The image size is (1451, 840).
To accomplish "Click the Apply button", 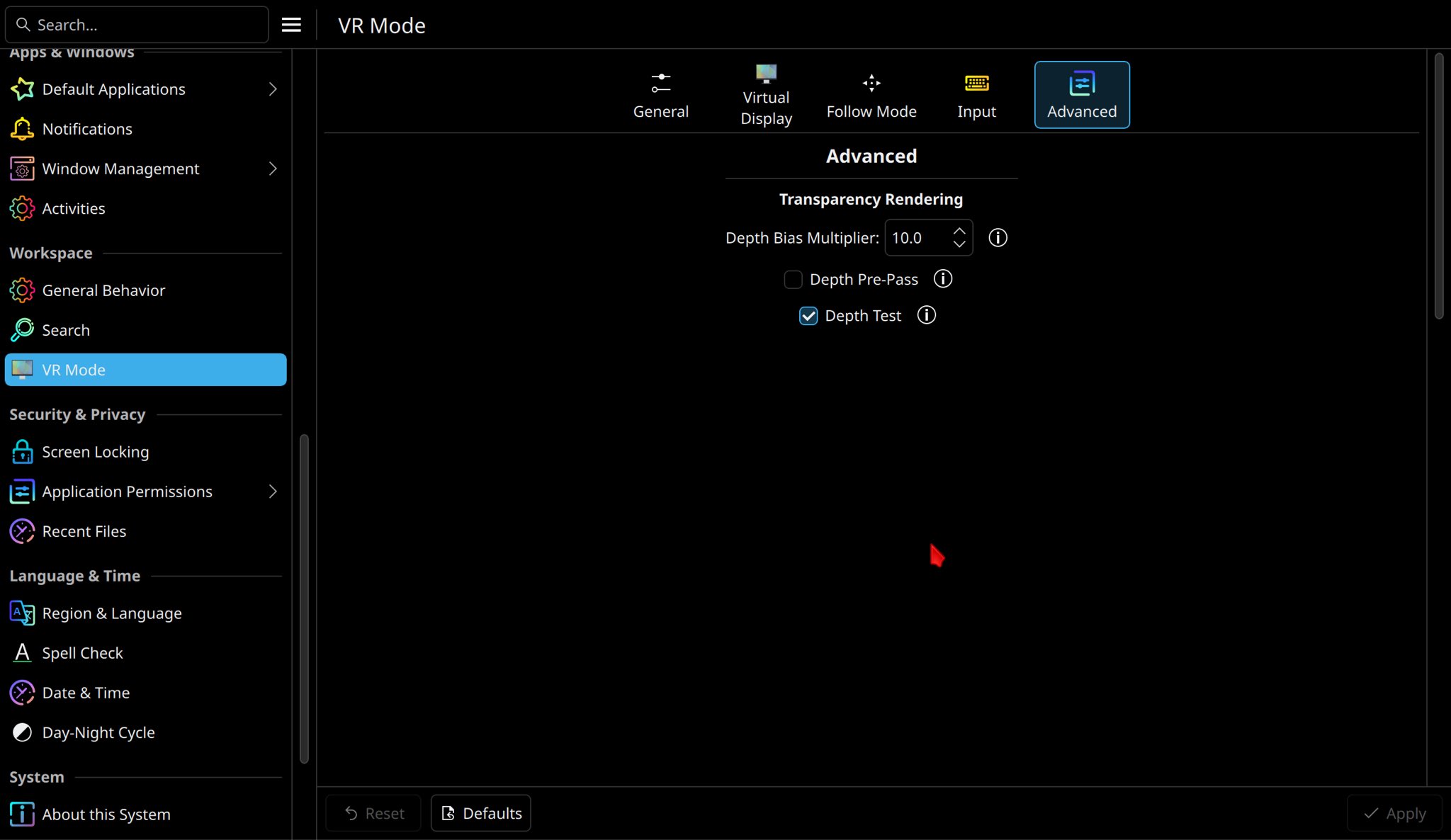I will click(1394, 813).
